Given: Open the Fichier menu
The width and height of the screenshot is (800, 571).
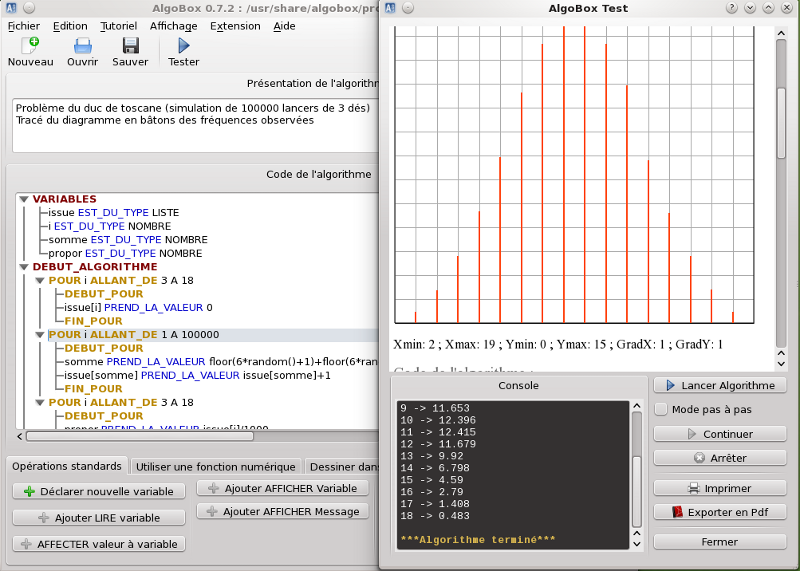Looking at the screenshot, I should (23, 26).
